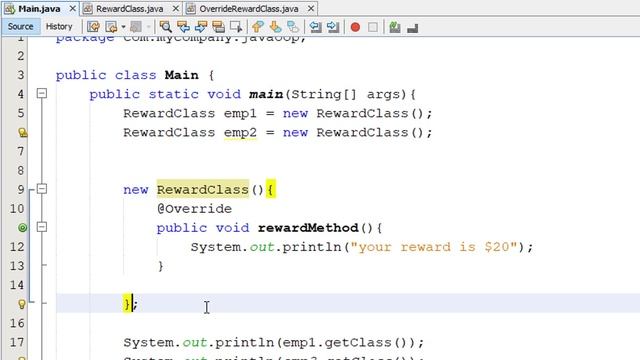Click the RewardClass.java file icon in tab
This screenshot has height=360, width=640.
tap(88, 9)
